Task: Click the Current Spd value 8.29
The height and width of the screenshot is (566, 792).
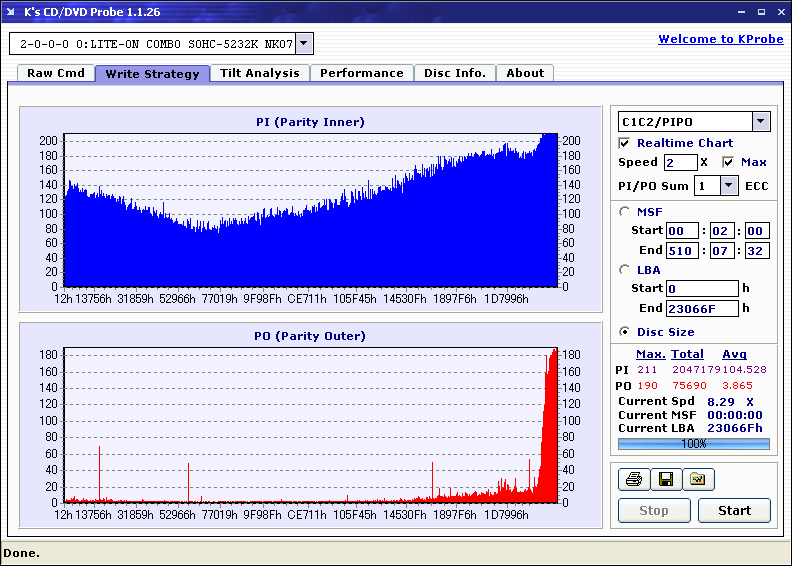Action: pyautogui.click(x=721, y=402)
